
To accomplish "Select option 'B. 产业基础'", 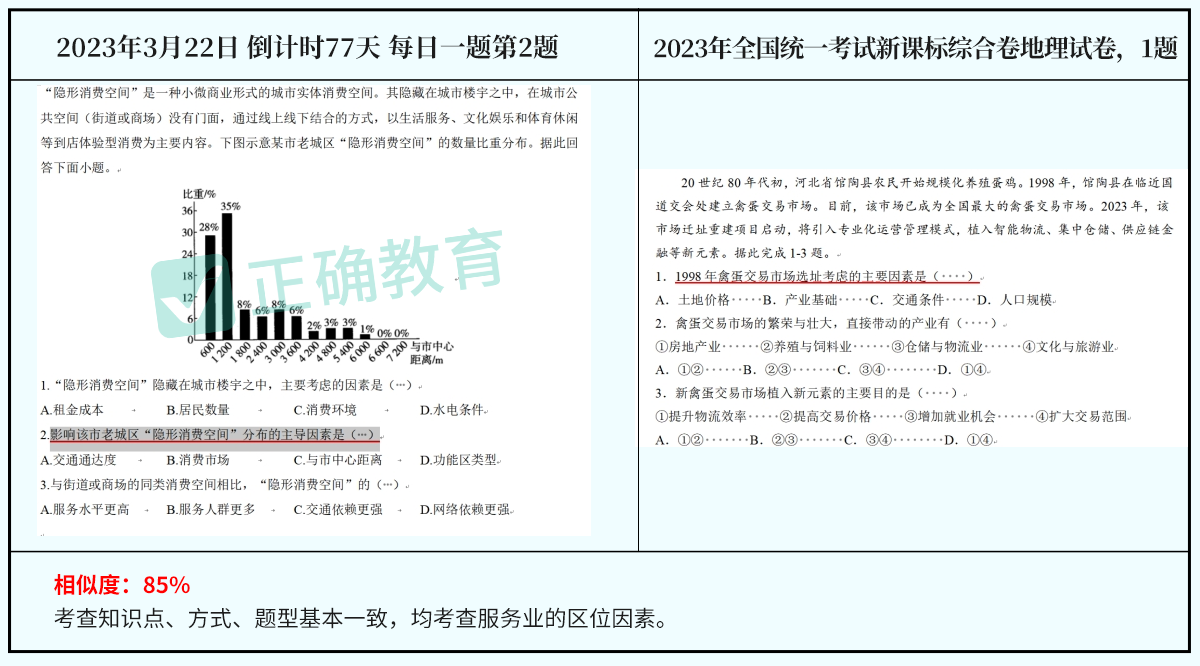I will click(800, 300).
